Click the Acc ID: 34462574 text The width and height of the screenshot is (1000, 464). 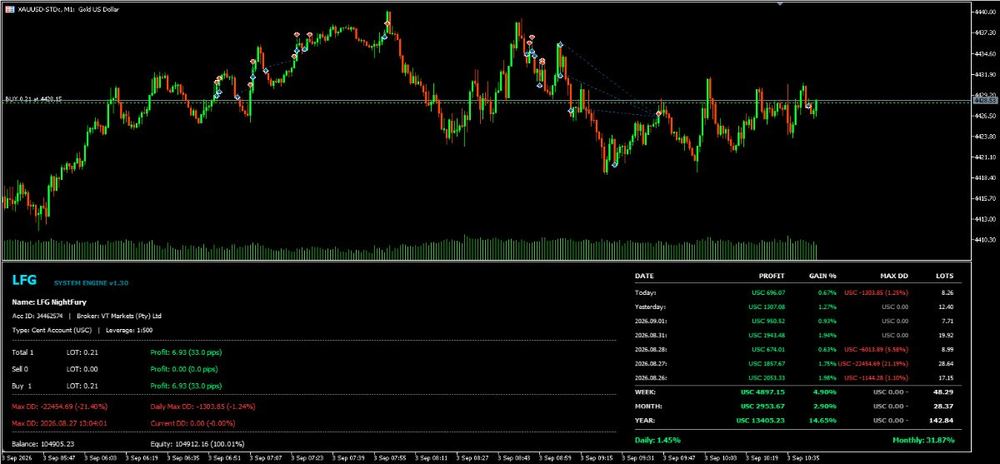(x=36, y=315)
